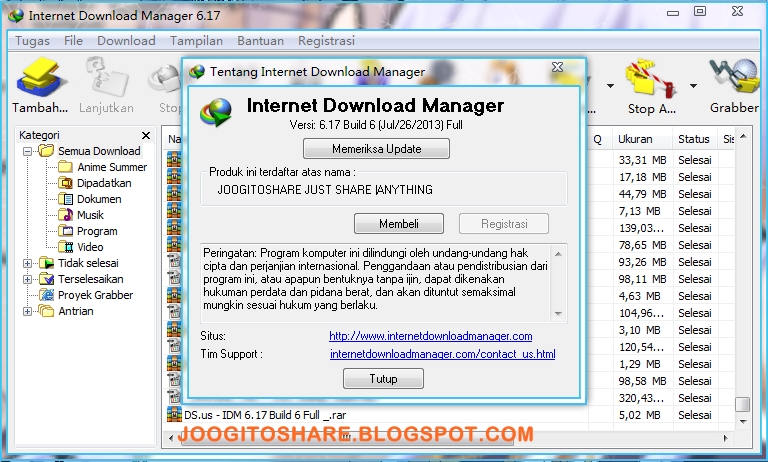The height and width of the screenshot is (462, 768).
Task: Close the Kategori panel
Action: [146, 135]
